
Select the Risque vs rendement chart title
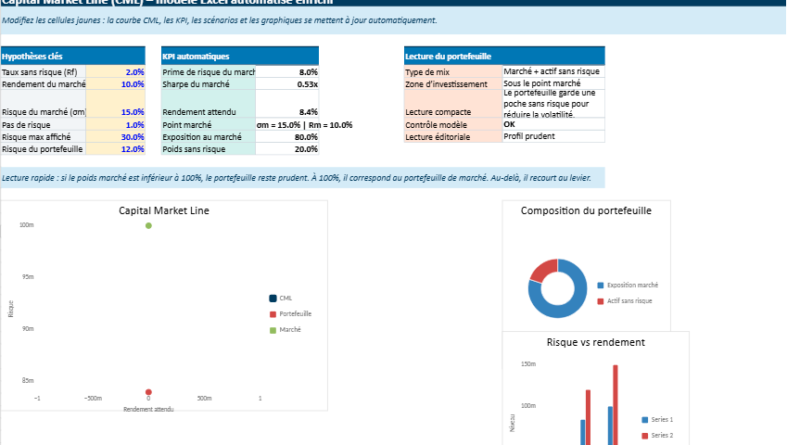click(x=595, y=342)
